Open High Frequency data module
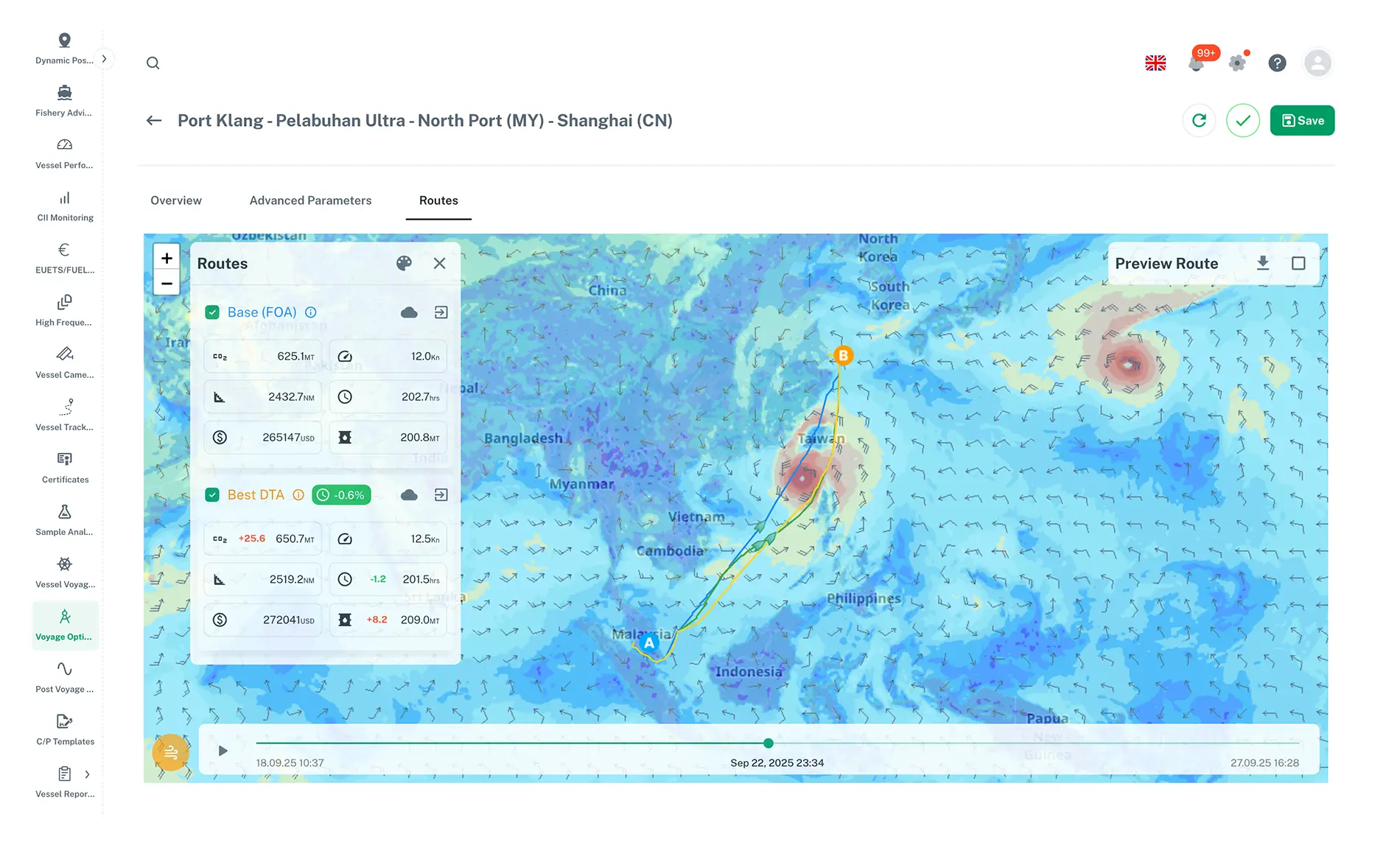Viewport: 1400px width, 848px height. (x=65, y=311)
